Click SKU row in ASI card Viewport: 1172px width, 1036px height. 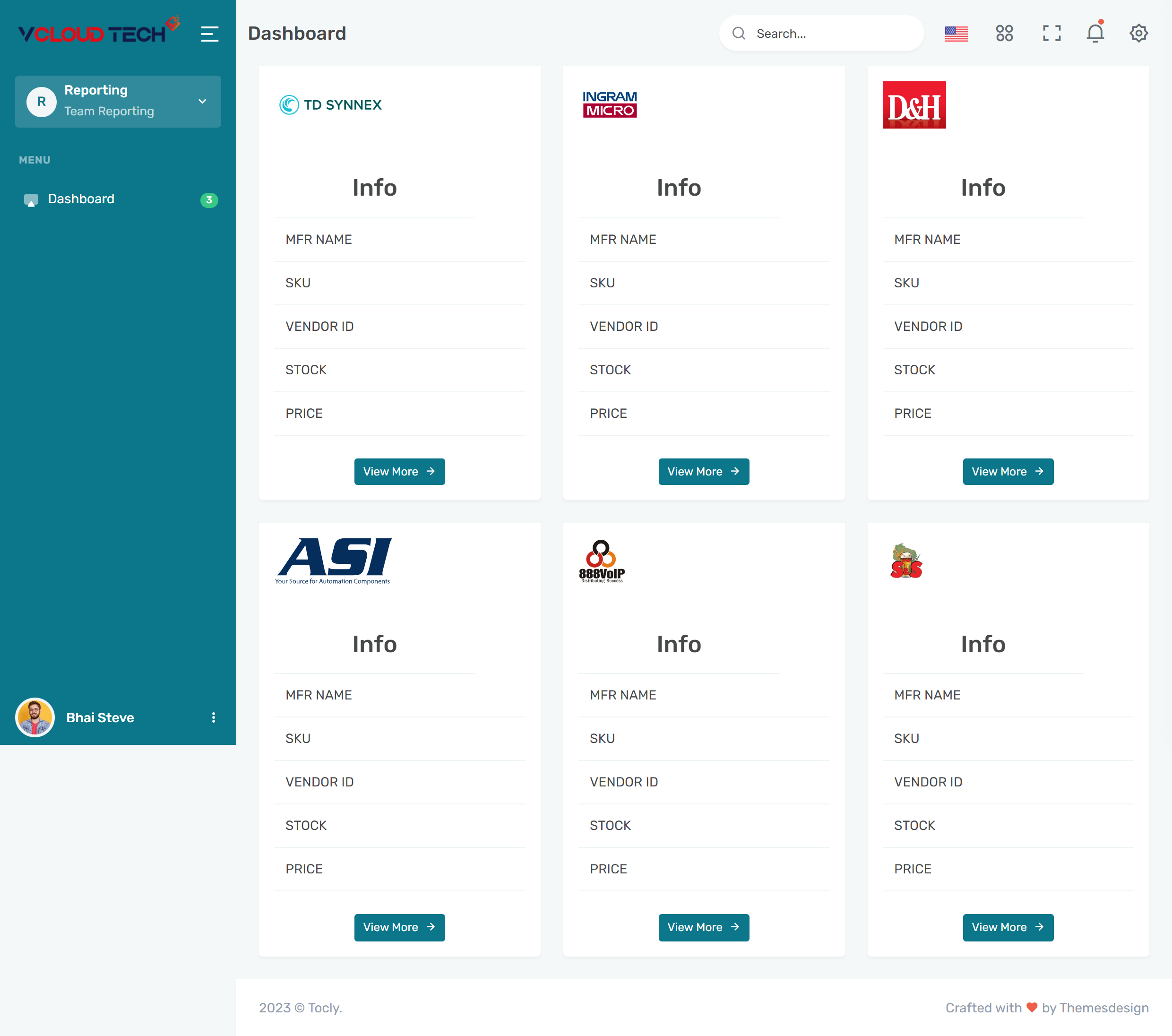coord(400,739)
